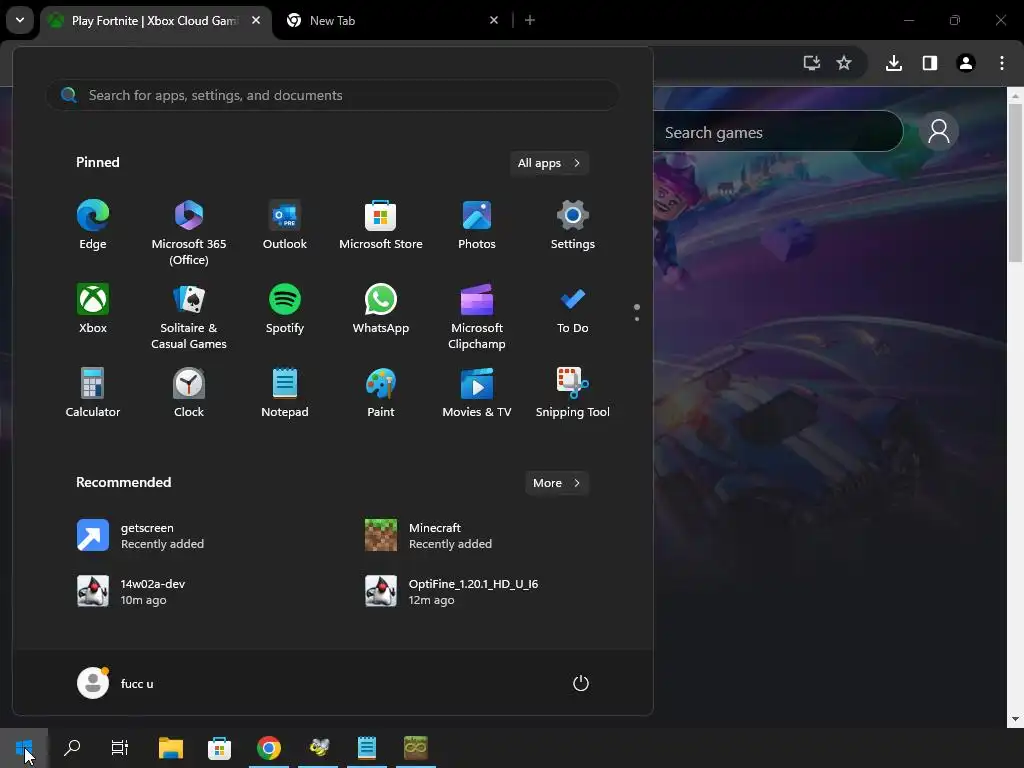The width and height of the screenshot is (1024, 768).
Task: Open the fucc u user account
Action: (x=116, y=683)
